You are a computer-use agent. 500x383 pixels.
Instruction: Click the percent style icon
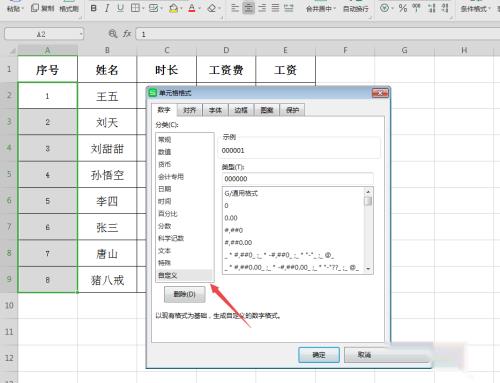(x=403, y=8)
